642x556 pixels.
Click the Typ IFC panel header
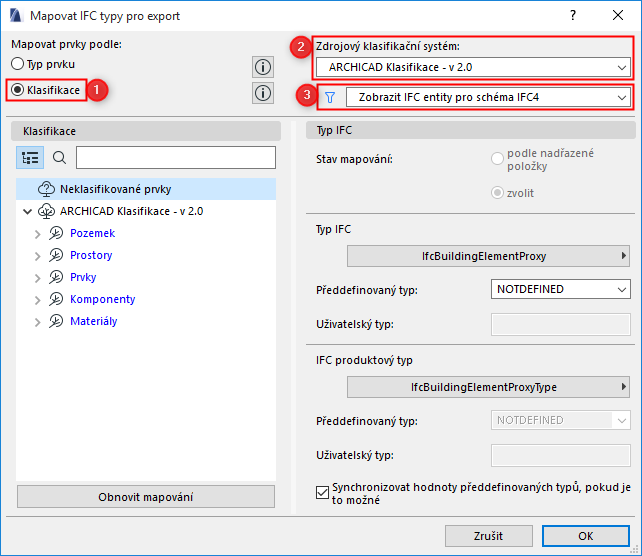[470, 131]
